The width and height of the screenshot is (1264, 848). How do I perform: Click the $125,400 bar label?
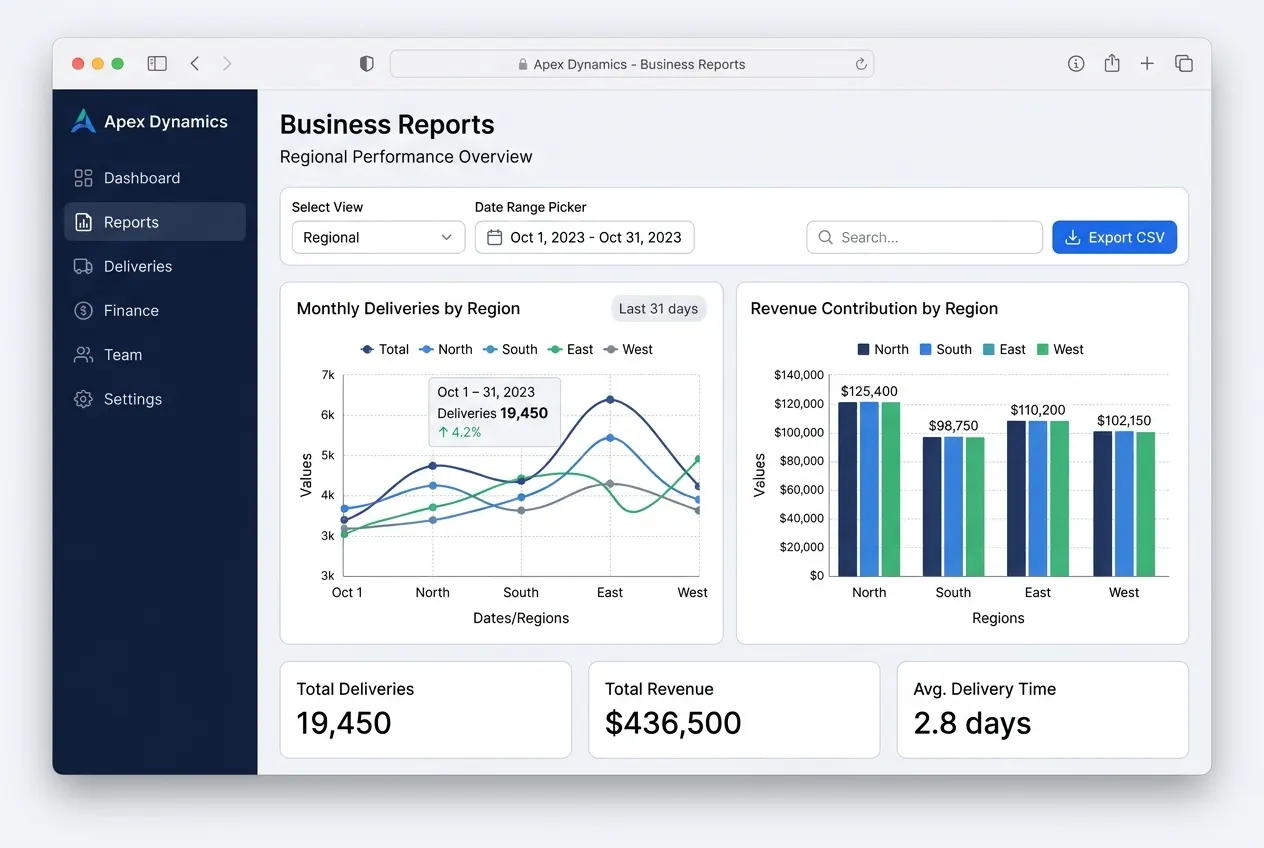click(869, 391)
